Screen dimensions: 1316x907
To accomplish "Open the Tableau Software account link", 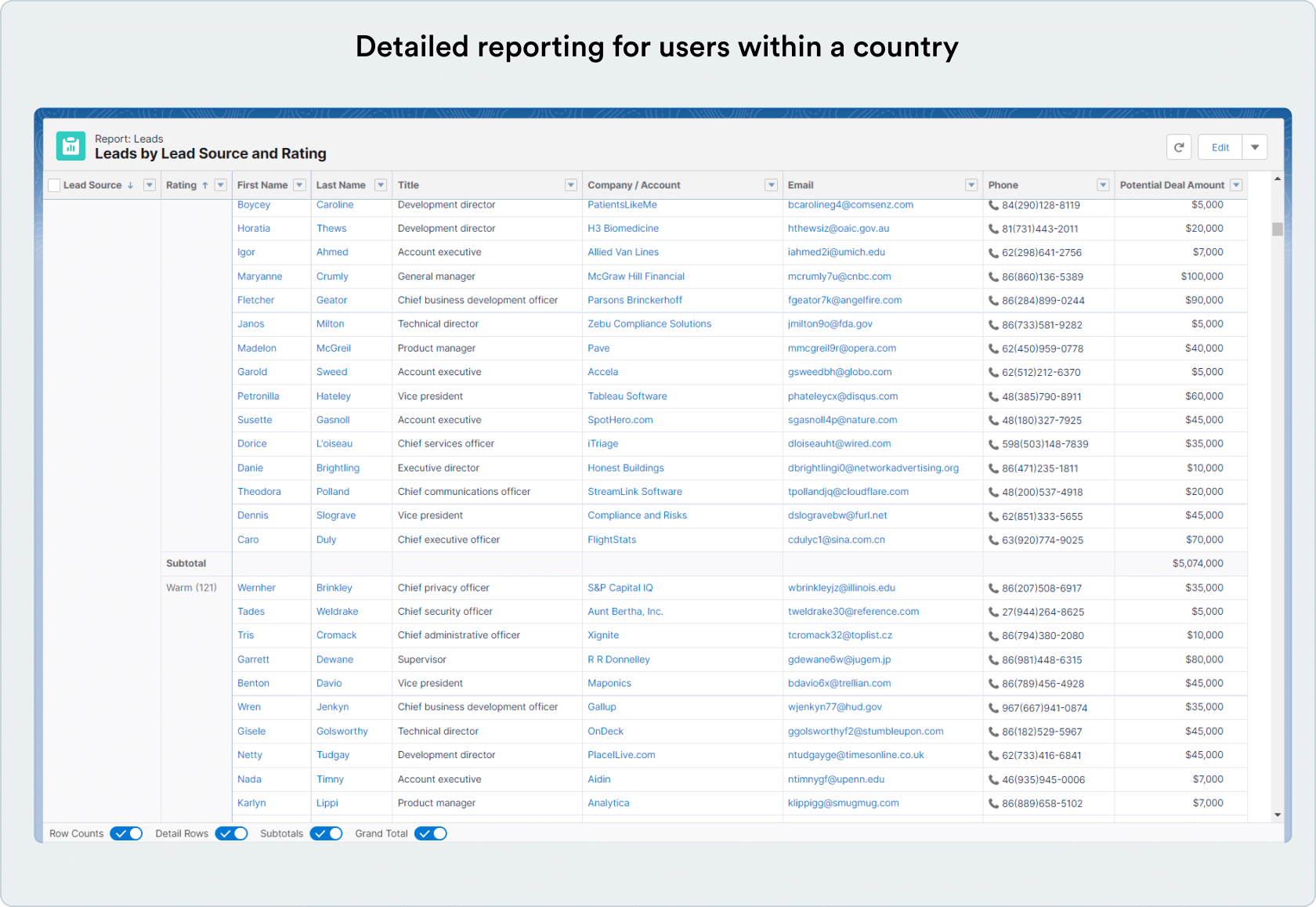I will tap(627, 396).
